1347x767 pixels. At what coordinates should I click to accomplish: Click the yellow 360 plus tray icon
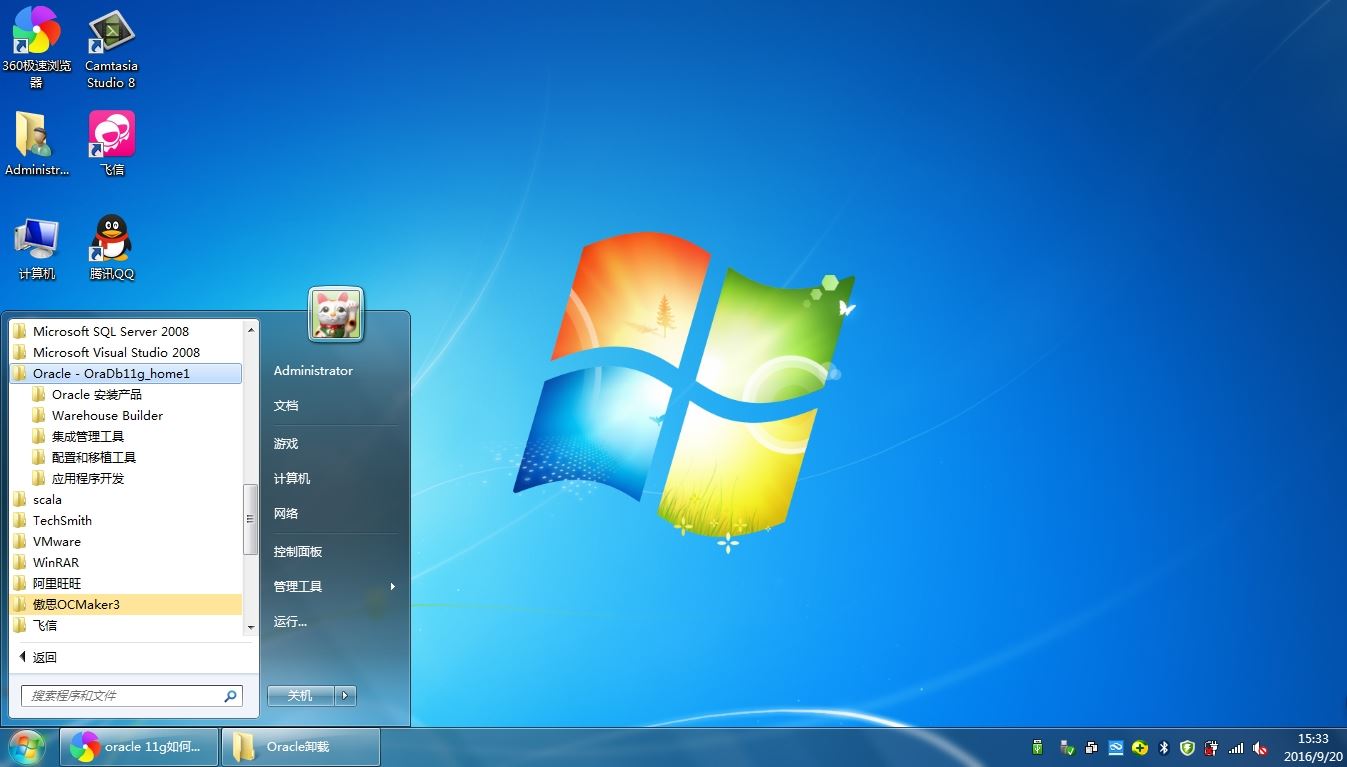pyautogui.click(x=1139, y=747)
